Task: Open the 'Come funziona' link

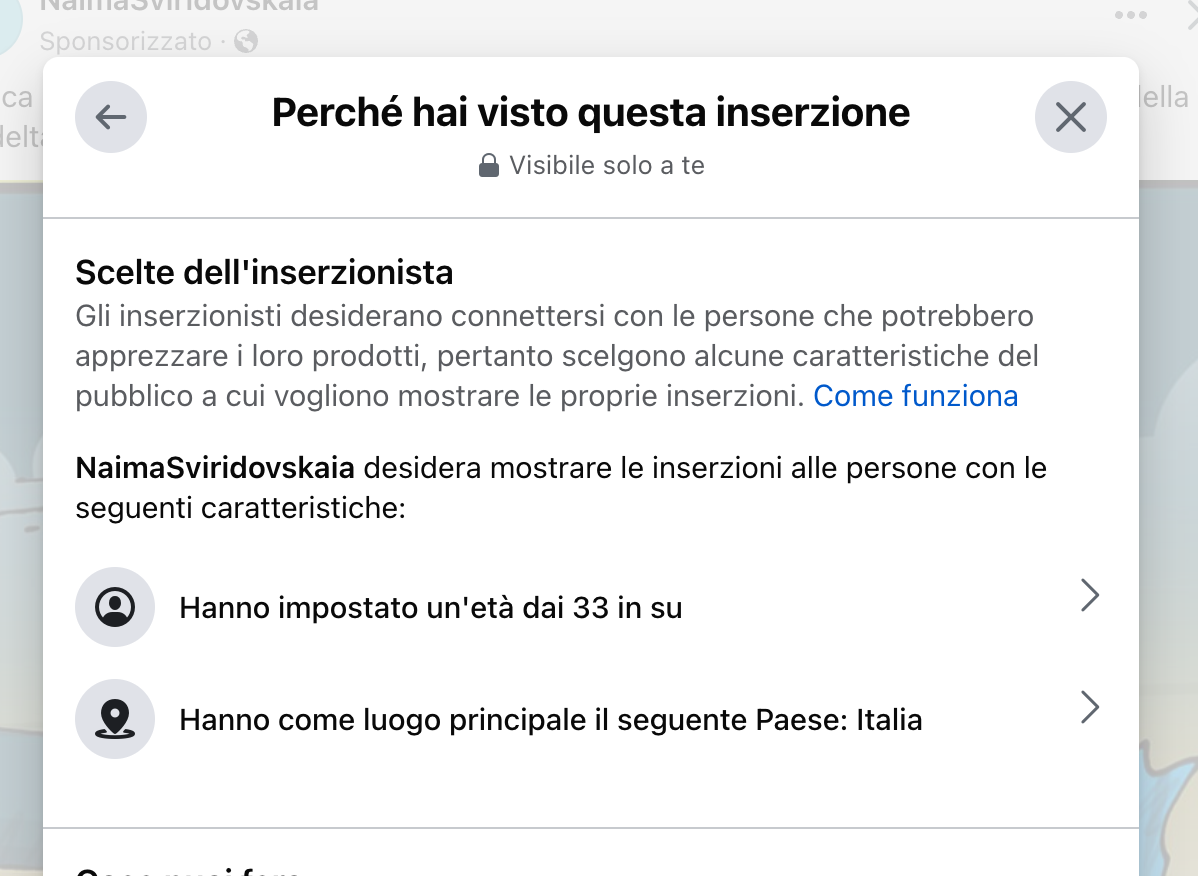Action: point(915,396)
